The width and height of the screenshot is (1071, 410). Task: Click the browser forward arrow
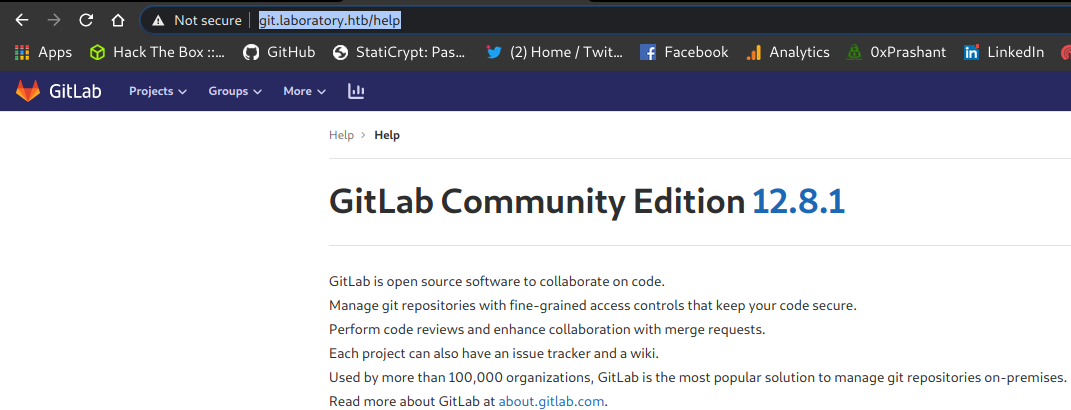[x=54, y=20]
